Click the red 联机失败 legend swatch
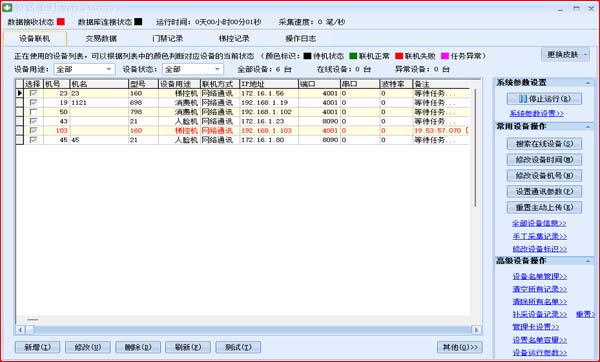600x362 pixels. (399, 56)
